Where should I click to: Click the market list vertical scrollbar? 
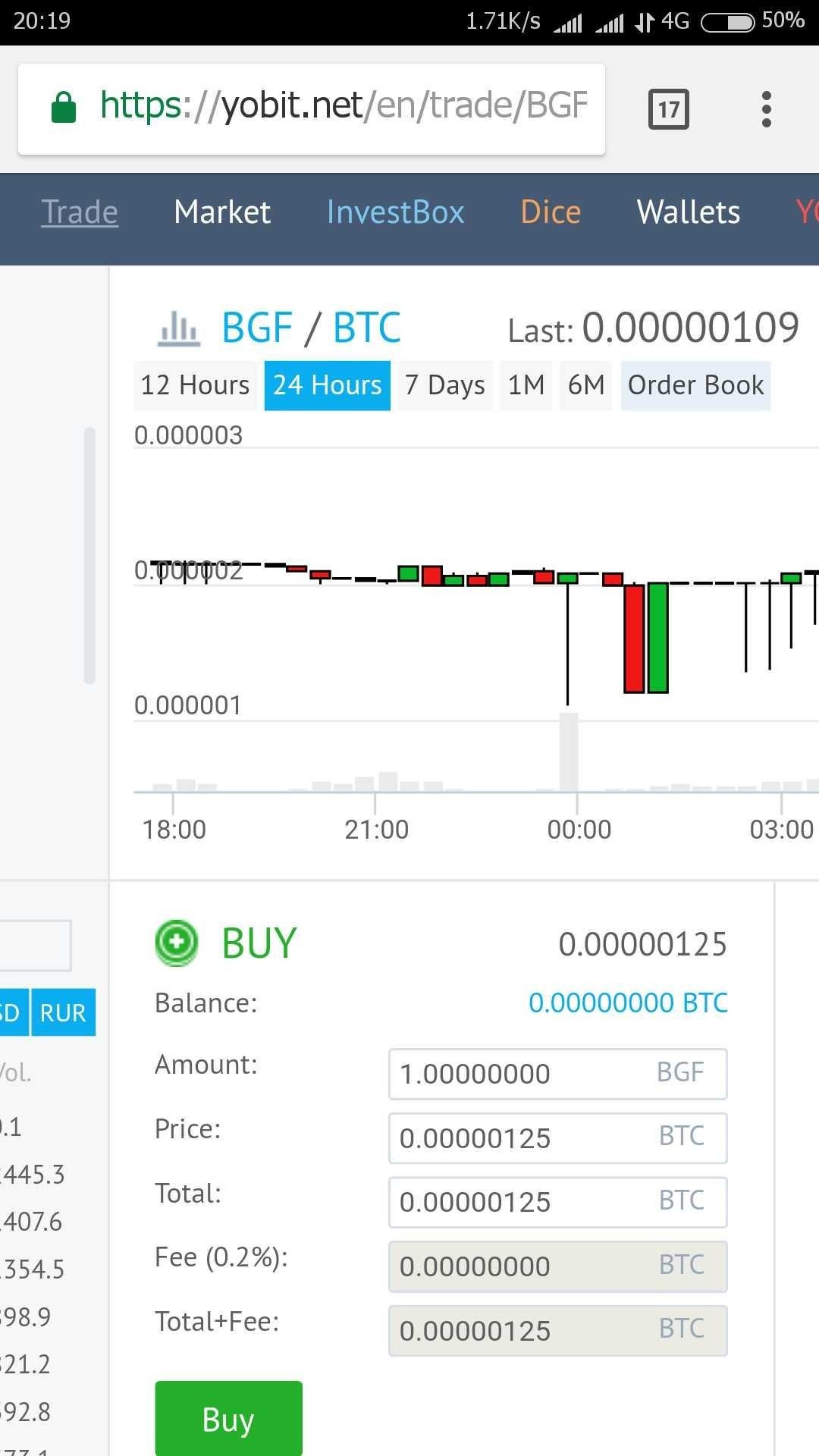[x=89, y=555]
